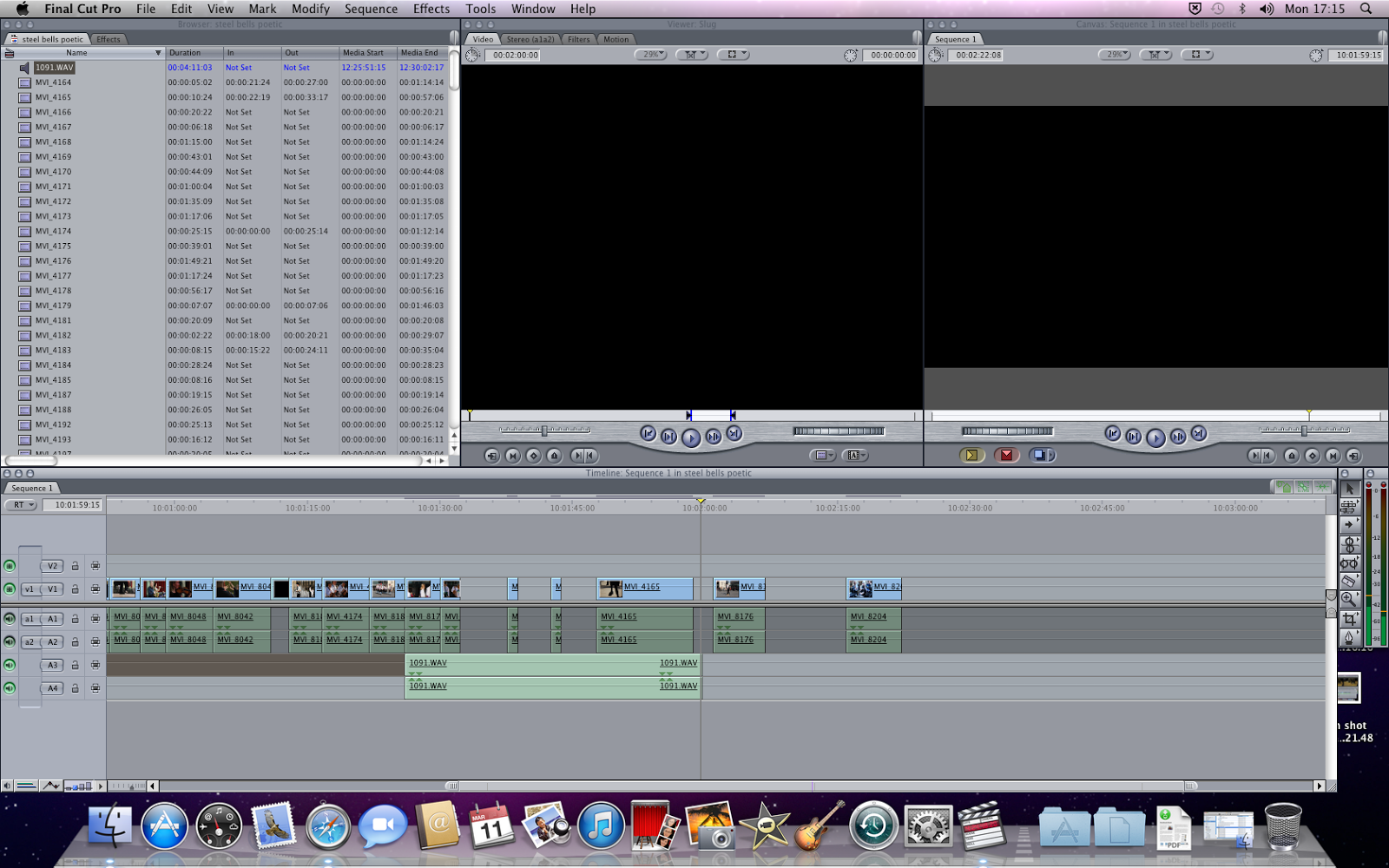The width and height of the screenshot is (1389, 868).
Task: Click Match Frame in the Viewer
Action: pos(492,455)
